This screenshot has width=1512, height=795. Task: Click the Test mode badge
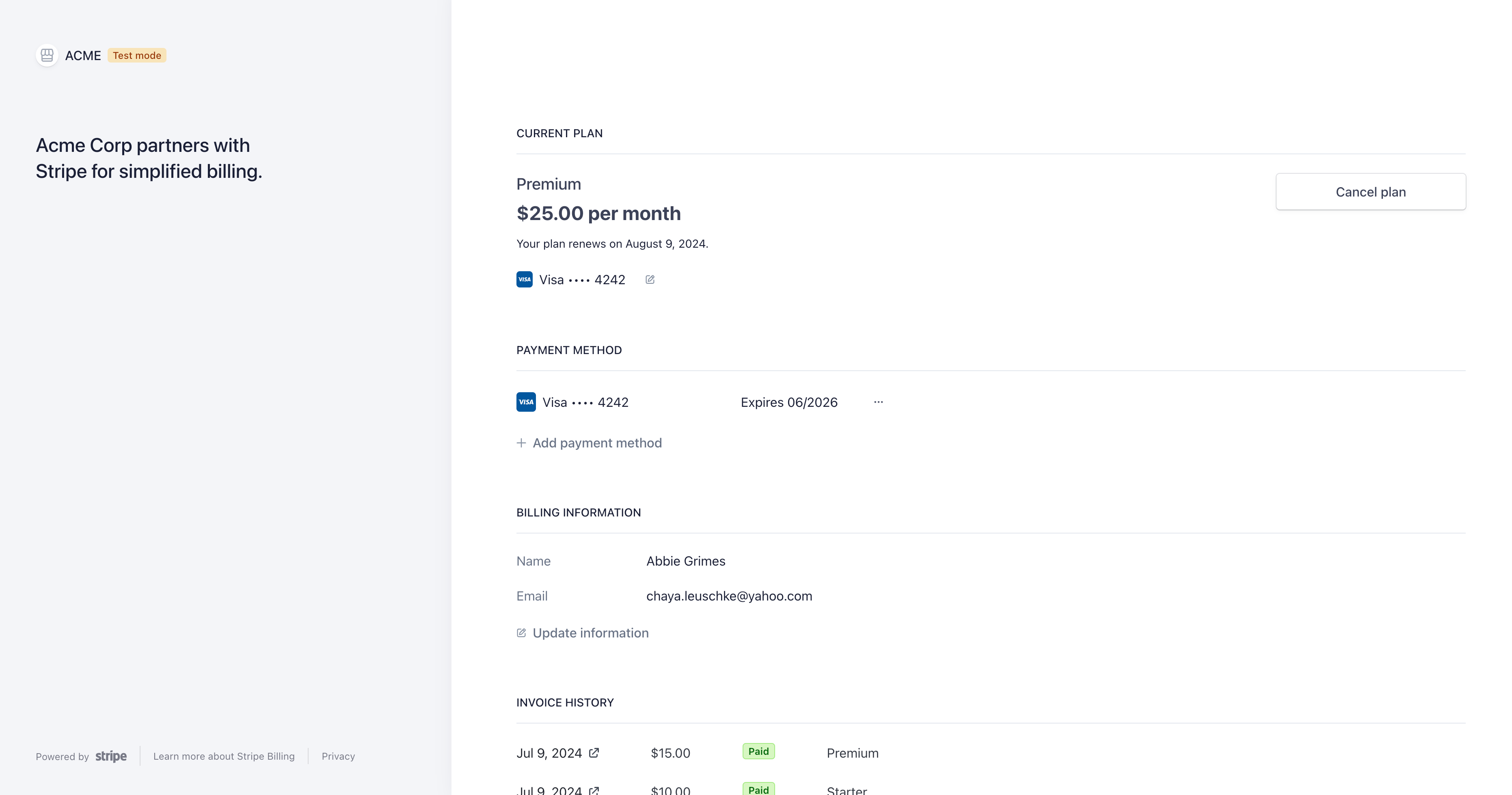[136, 55]
